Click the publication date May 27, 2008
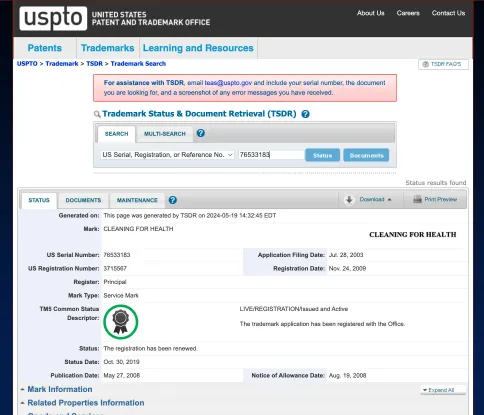The width and height of the screenshot is (484, 415). click(122, 375)
